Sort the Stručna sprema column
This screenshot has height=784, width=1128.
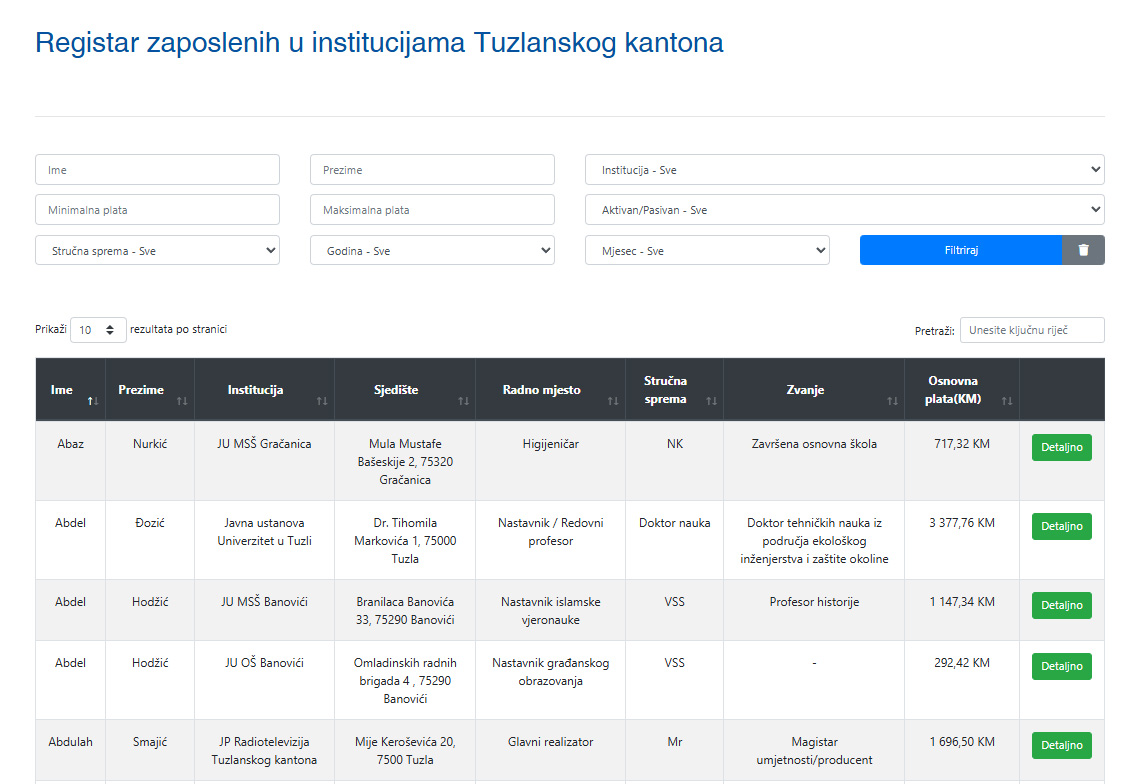pyautogui.click(x=710, y=400)
